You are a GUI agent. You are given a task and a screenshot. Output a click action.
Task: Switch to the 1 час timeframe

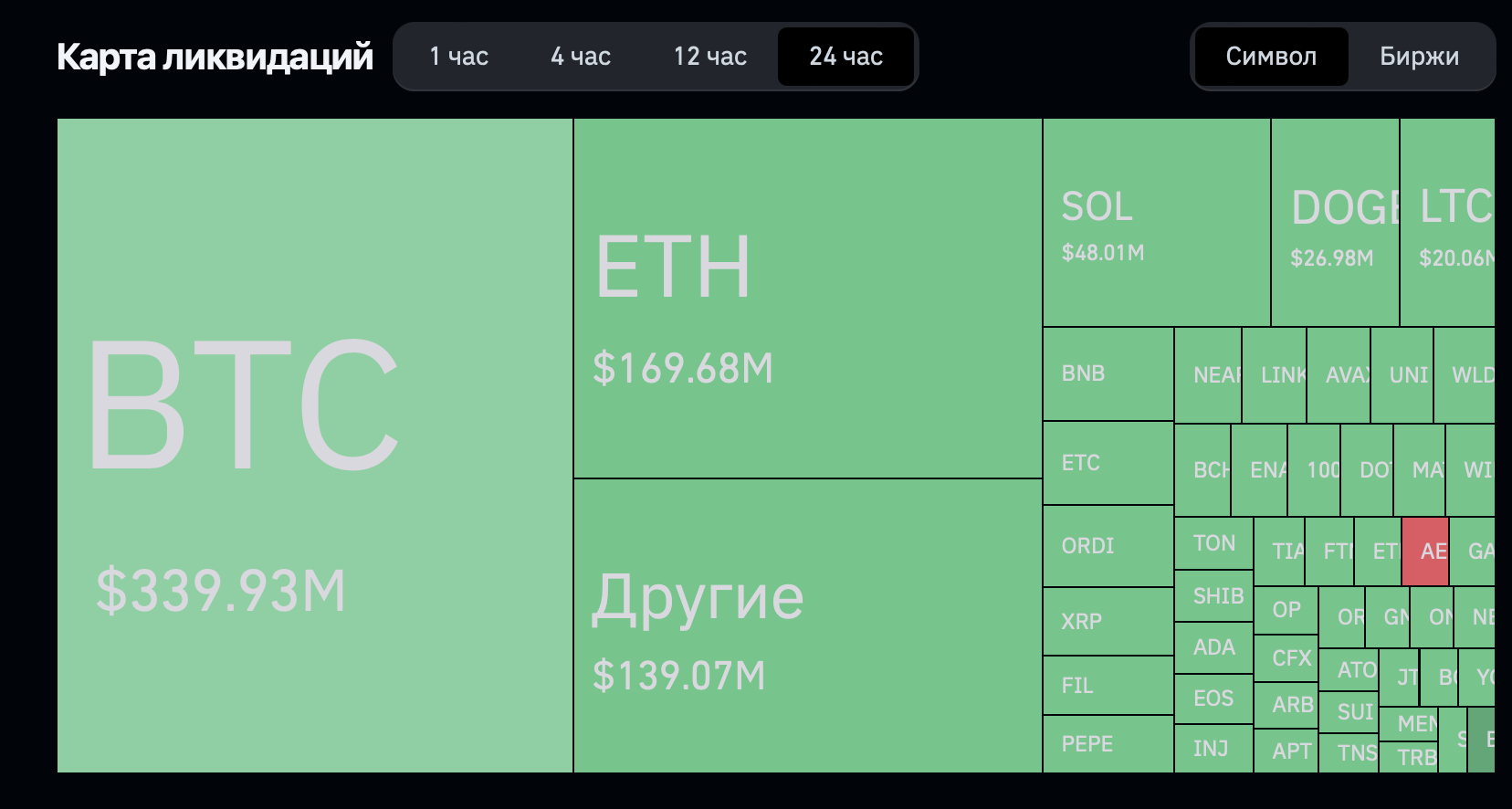(x=458, y=57)
